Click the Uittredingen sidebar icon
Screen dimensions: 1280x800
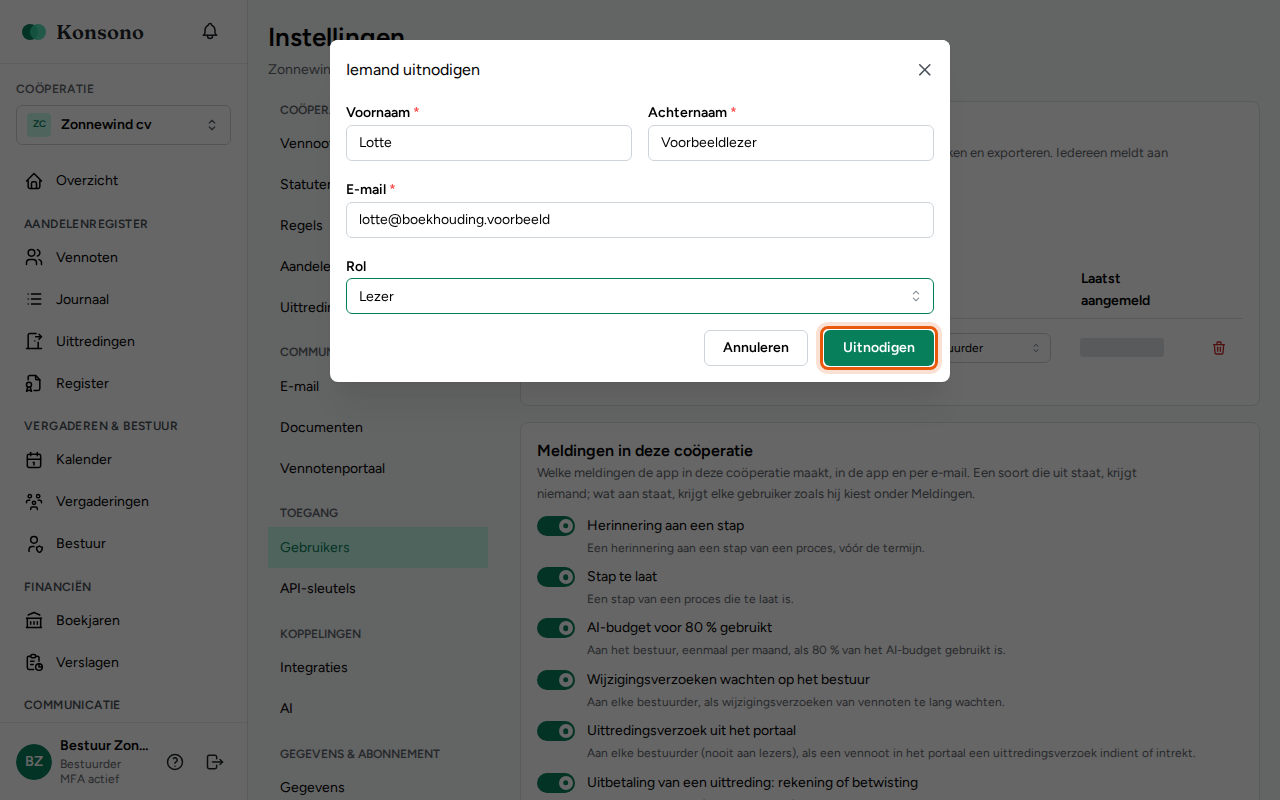(x=34, y=342)
